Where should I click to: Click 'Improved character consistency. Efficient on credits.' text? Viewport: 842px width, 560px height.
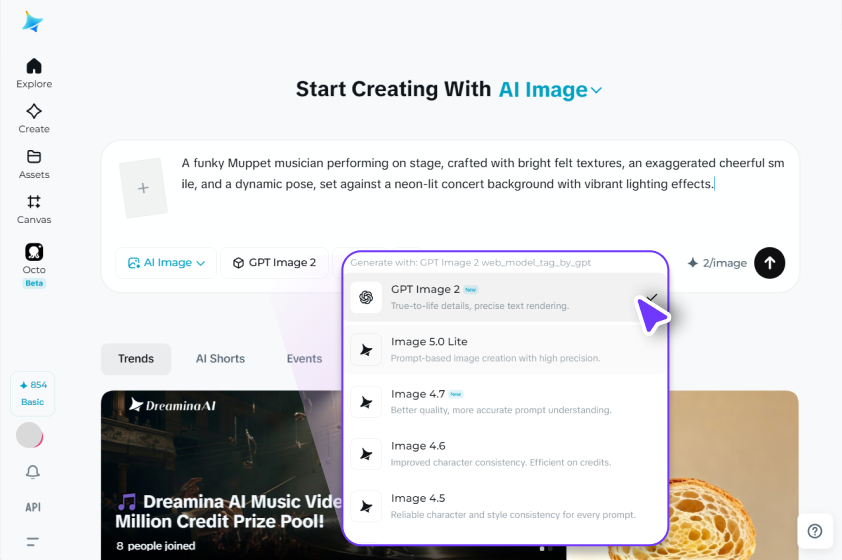(x=501, y=462)
